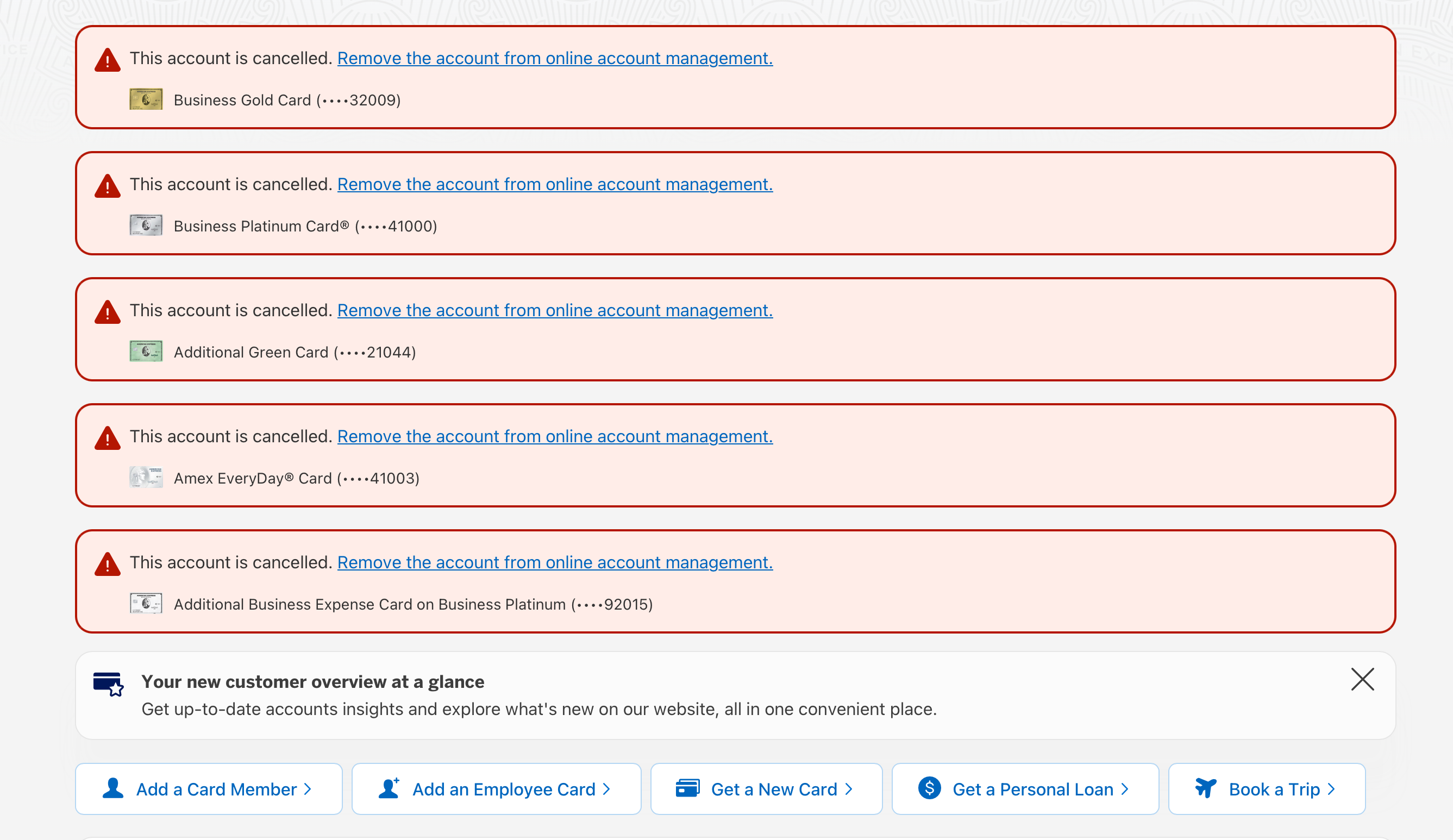
Task: Click warning icon on Business Platinum Card alert
Action: coord(107,186)
